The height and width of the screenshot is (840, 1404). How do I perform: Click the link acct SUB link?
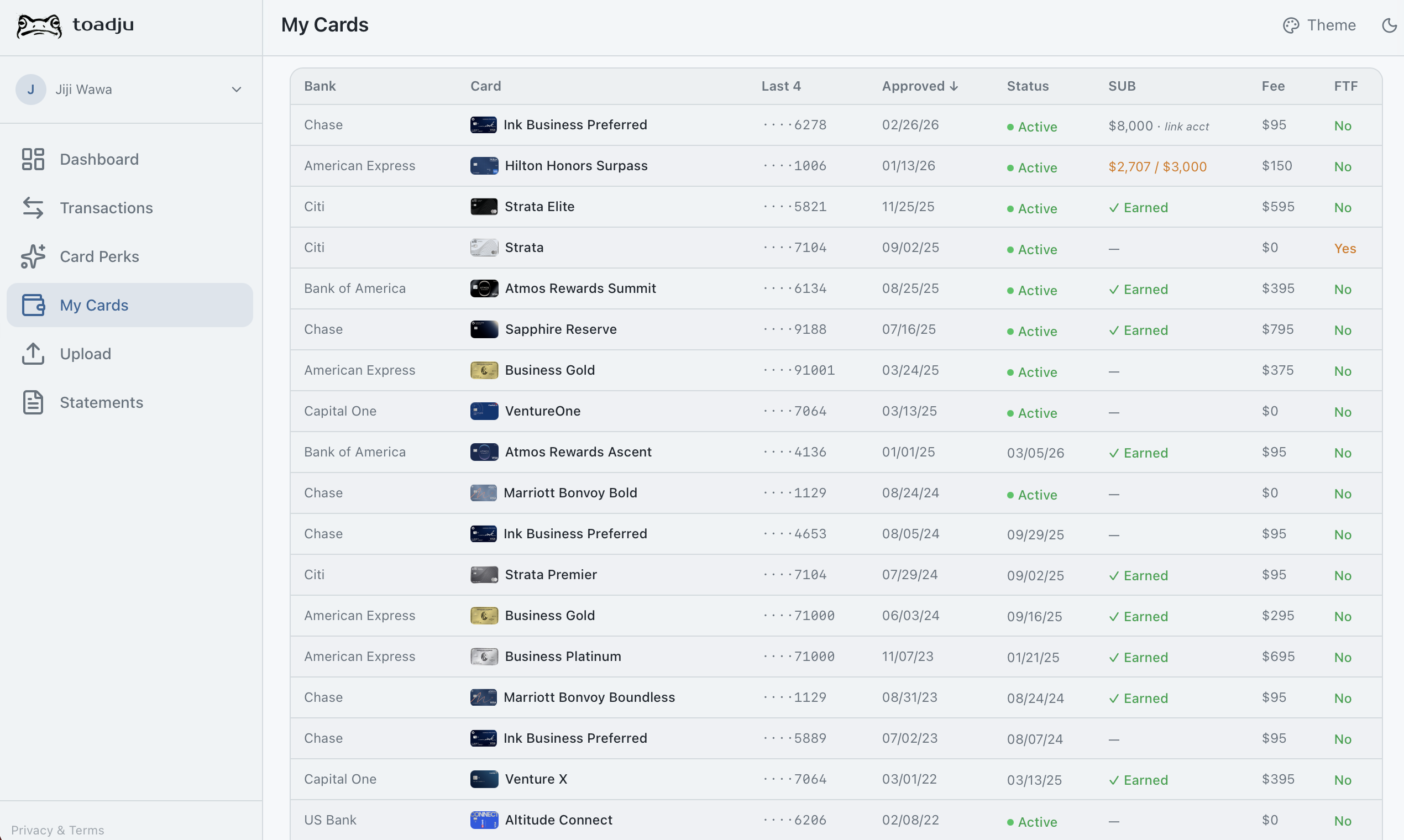pyautogui.click(x=1187, y=127)
